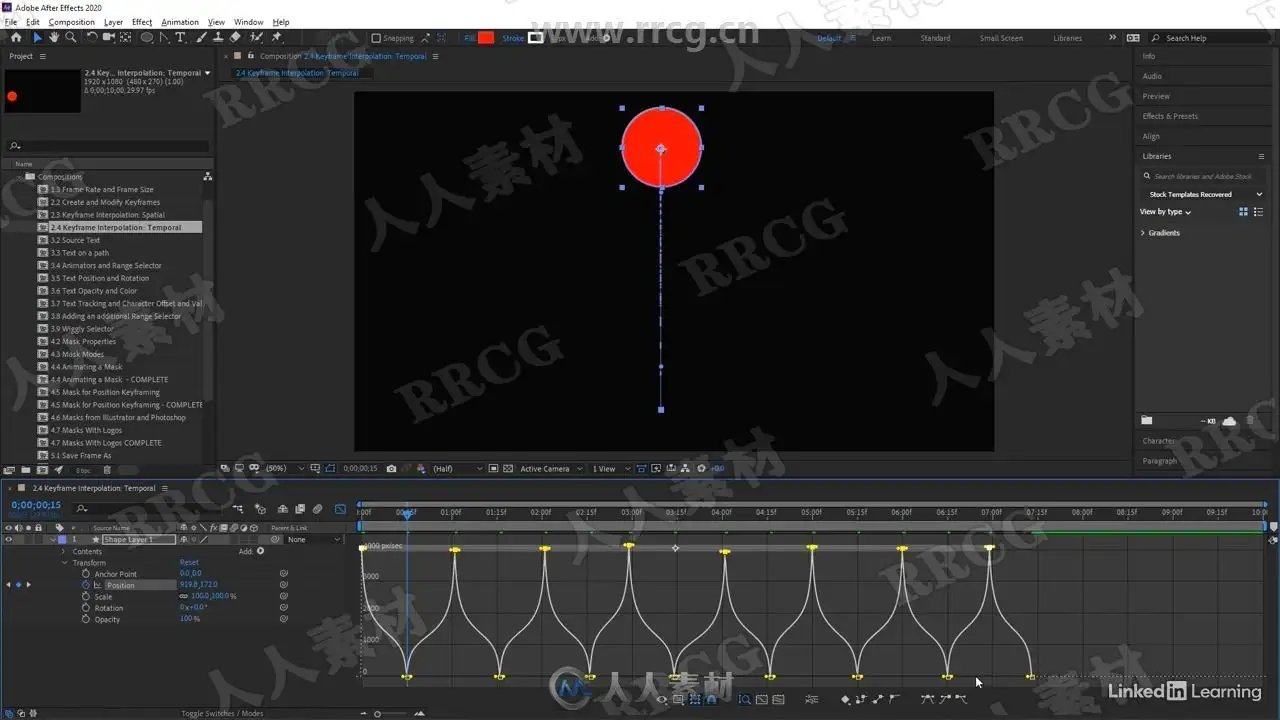Click the Position graph icon beside the stopwatch
Screen dimensions: 1280x720
click(98, 585)
